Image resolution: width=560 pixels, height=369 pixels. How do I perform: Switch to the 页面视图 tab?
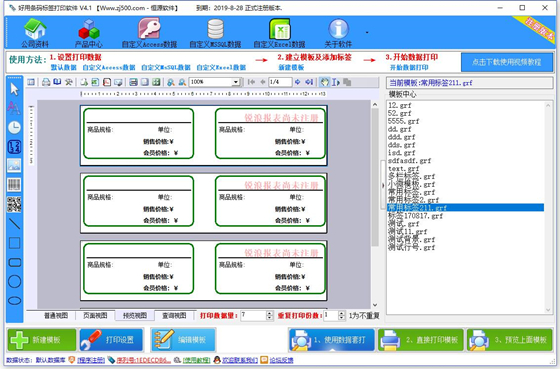pyautogui.click(x=95, y=315)
